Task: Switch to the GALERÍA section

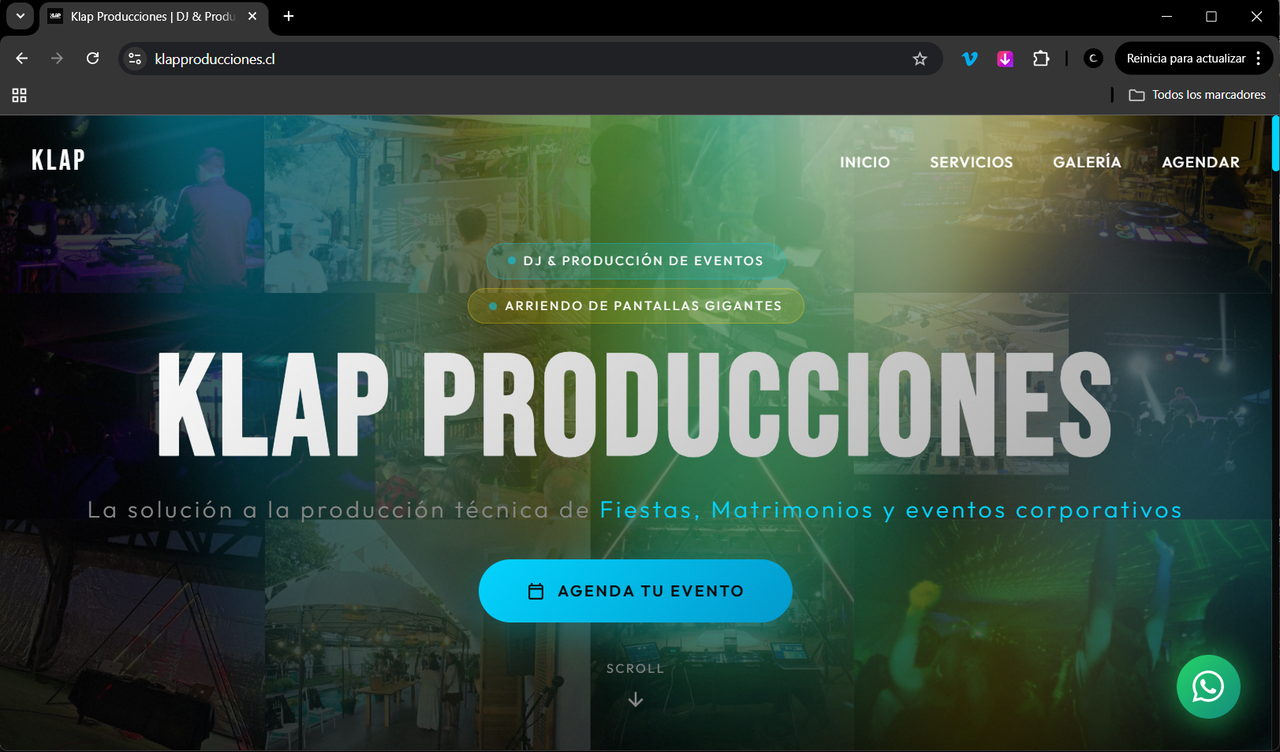Action: point(1087,162)
